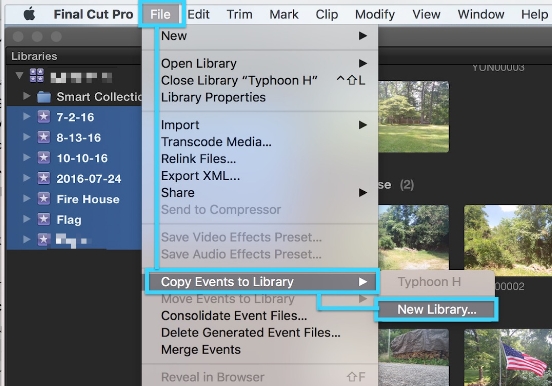Open the Import submenu
Screen dimensions: 552x386
260,125
